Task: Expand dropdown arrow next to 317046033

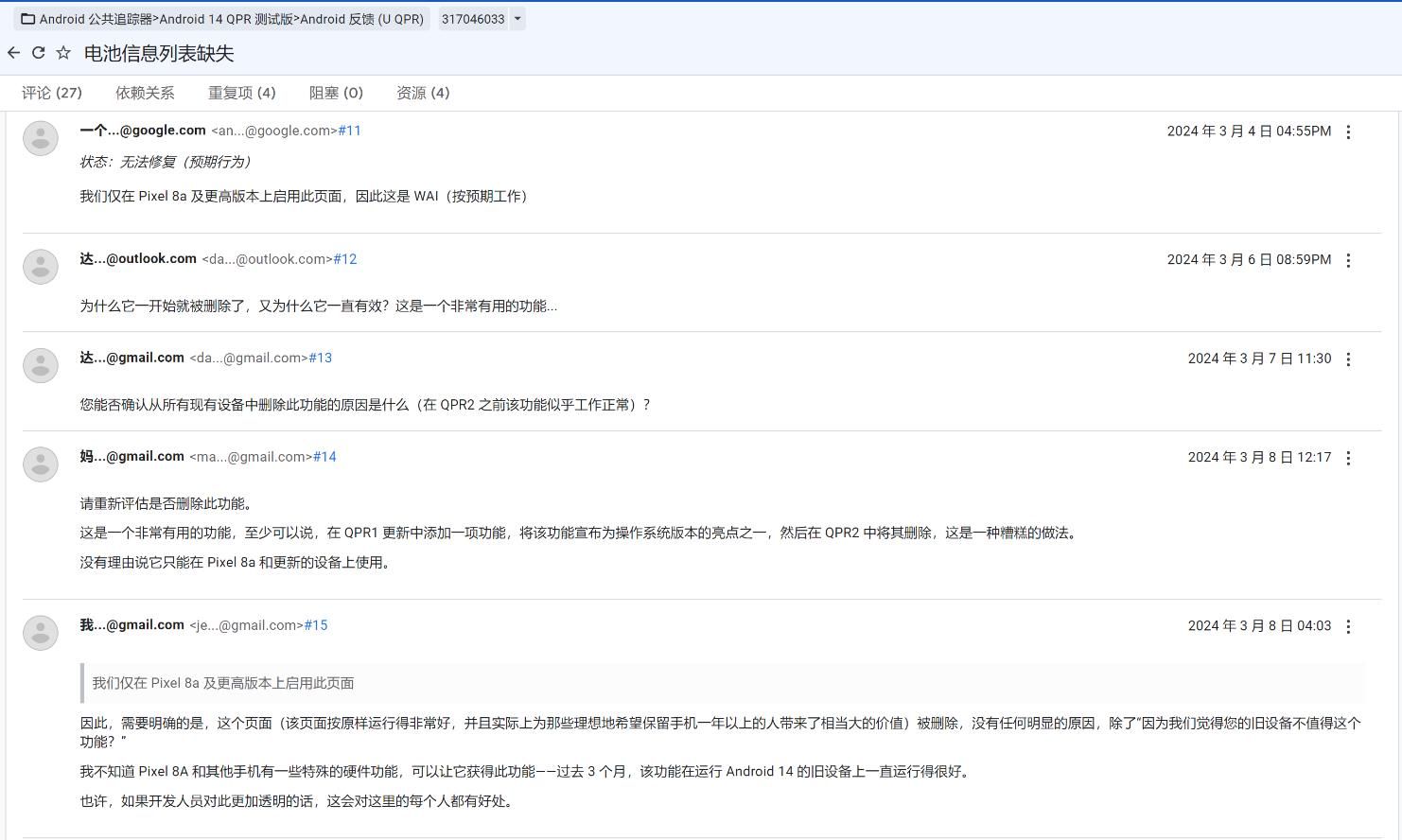Action: (x=517, y=19)
